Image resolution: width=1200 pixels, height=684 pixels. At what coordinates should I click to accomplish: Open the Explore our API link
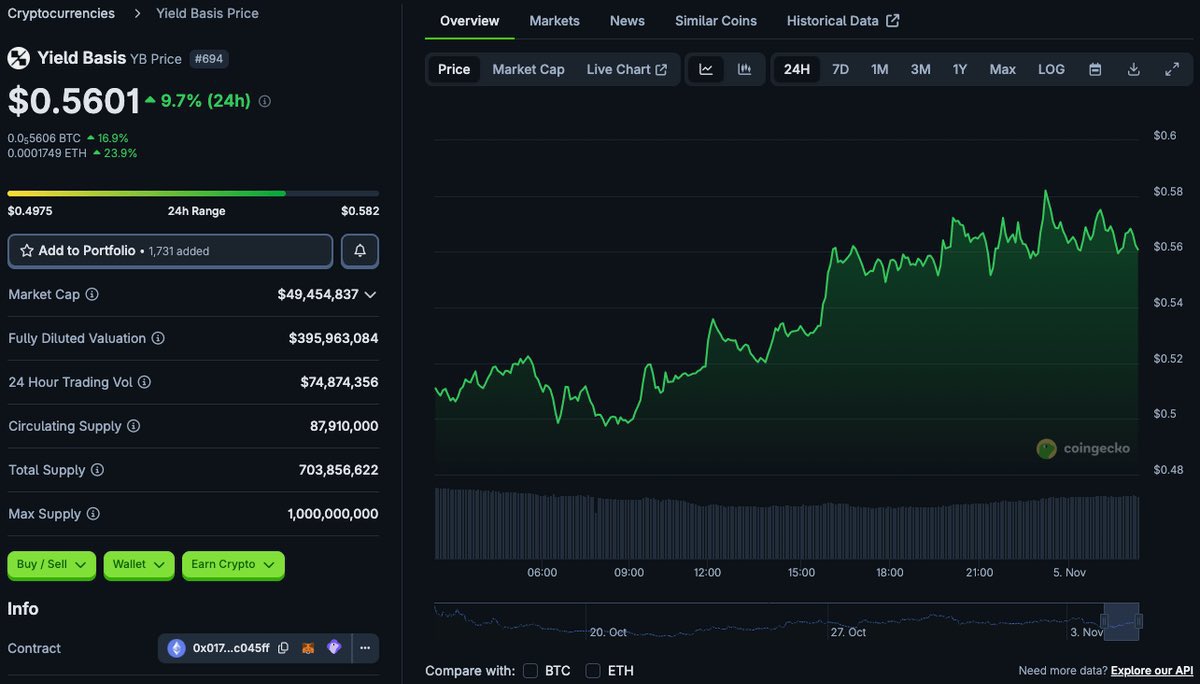coord(1151,670)
